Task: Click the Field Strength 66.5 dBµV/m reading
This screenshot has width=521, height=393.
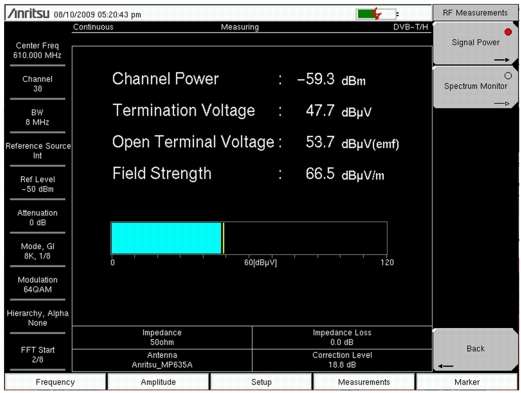Action: click(248, 174)
